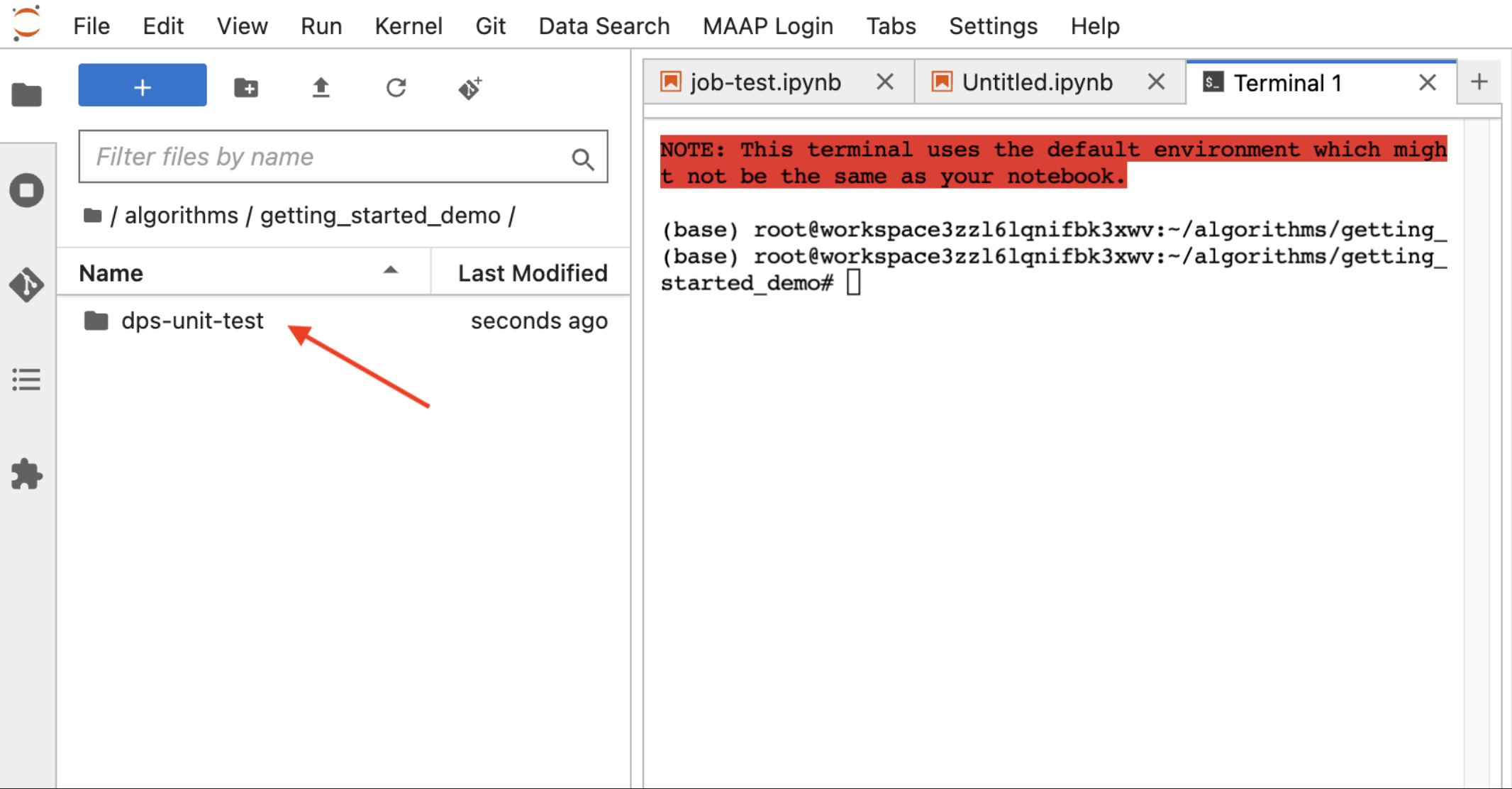Open the Edit menu
The width and height of the screenshot is (1512, 789).
pyautogui.click(x=163, y=26)
